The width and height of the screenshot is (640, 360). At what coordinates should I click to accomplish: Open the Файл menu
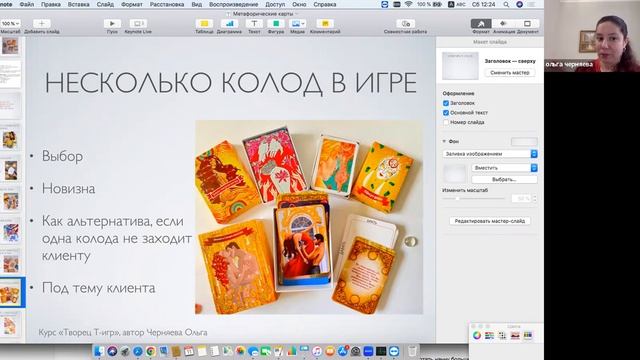tap(27, 4)
